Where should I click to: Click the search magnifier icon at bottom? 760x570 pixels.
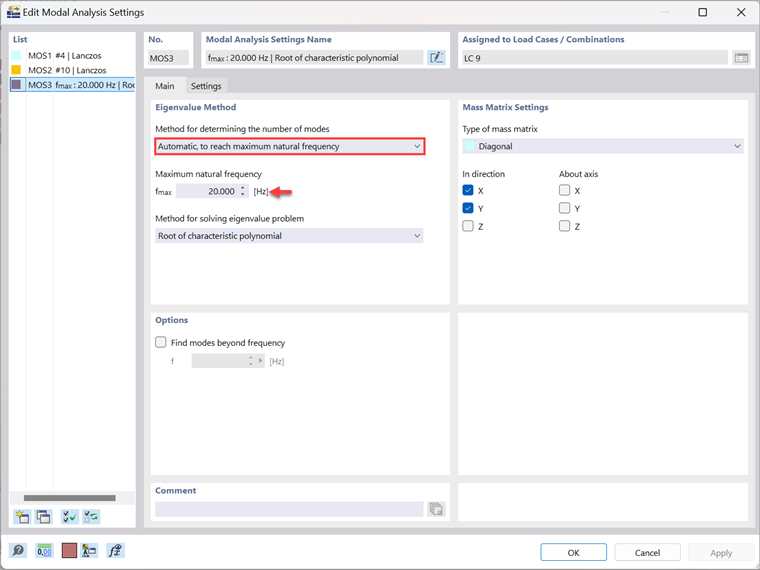[x=18, y=551]
